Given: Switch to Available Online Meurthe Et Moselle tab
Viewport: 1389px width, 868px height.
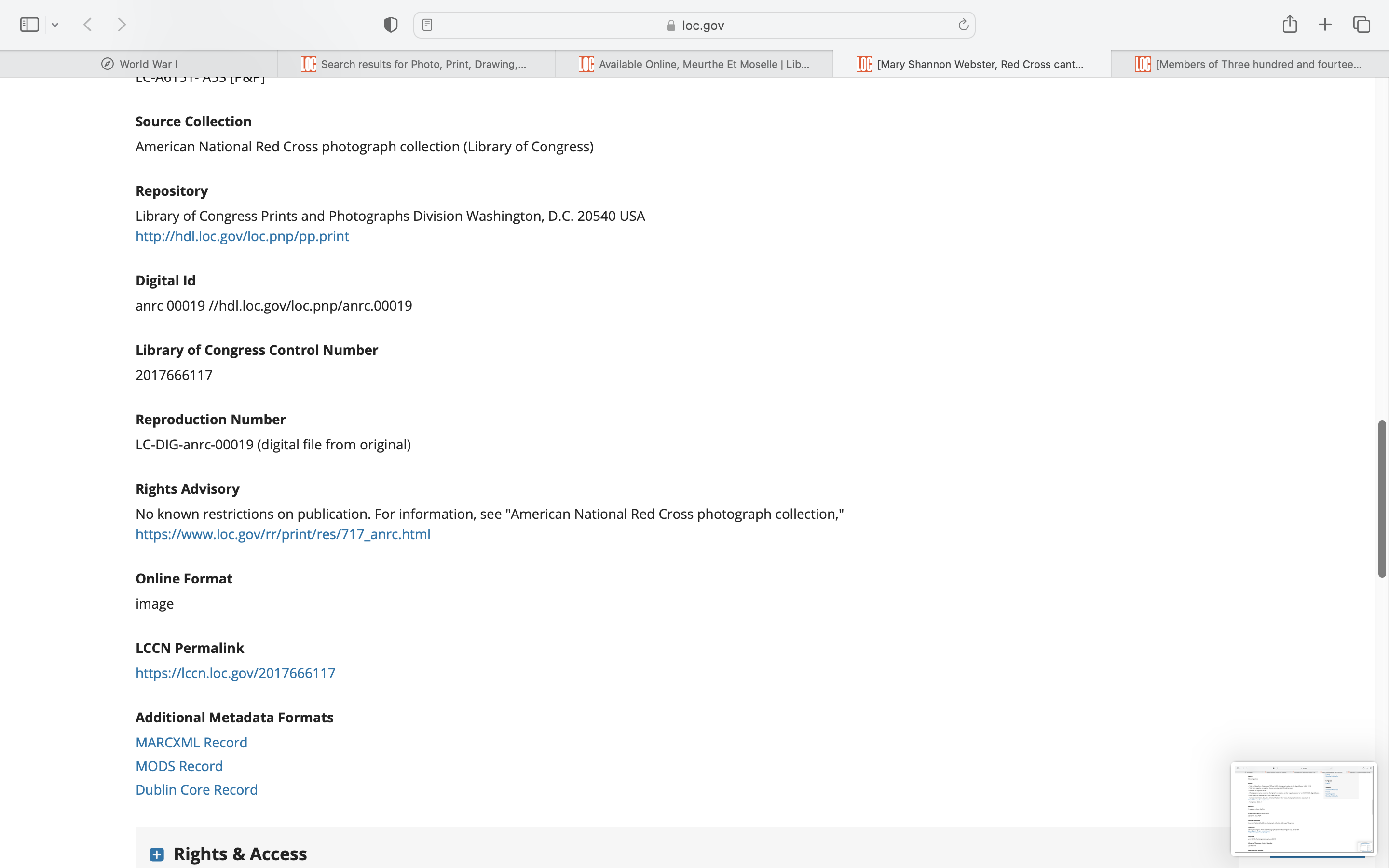Looking at the screenshot, I should (694, 64).
